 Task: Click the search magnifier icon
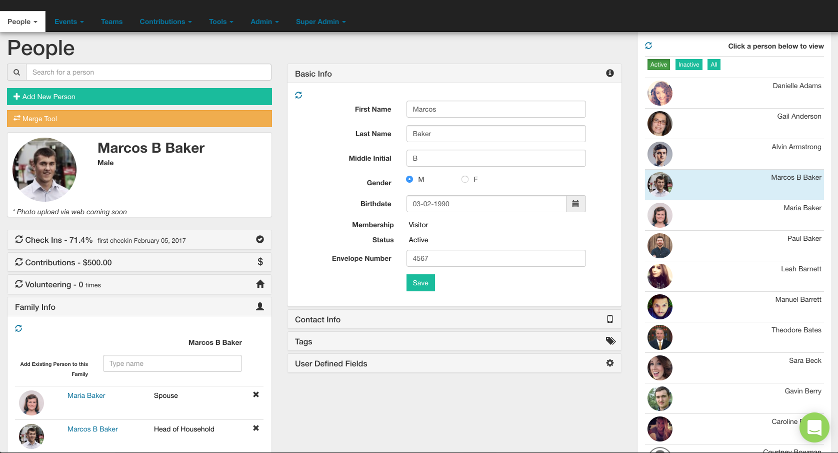(17, 72)
